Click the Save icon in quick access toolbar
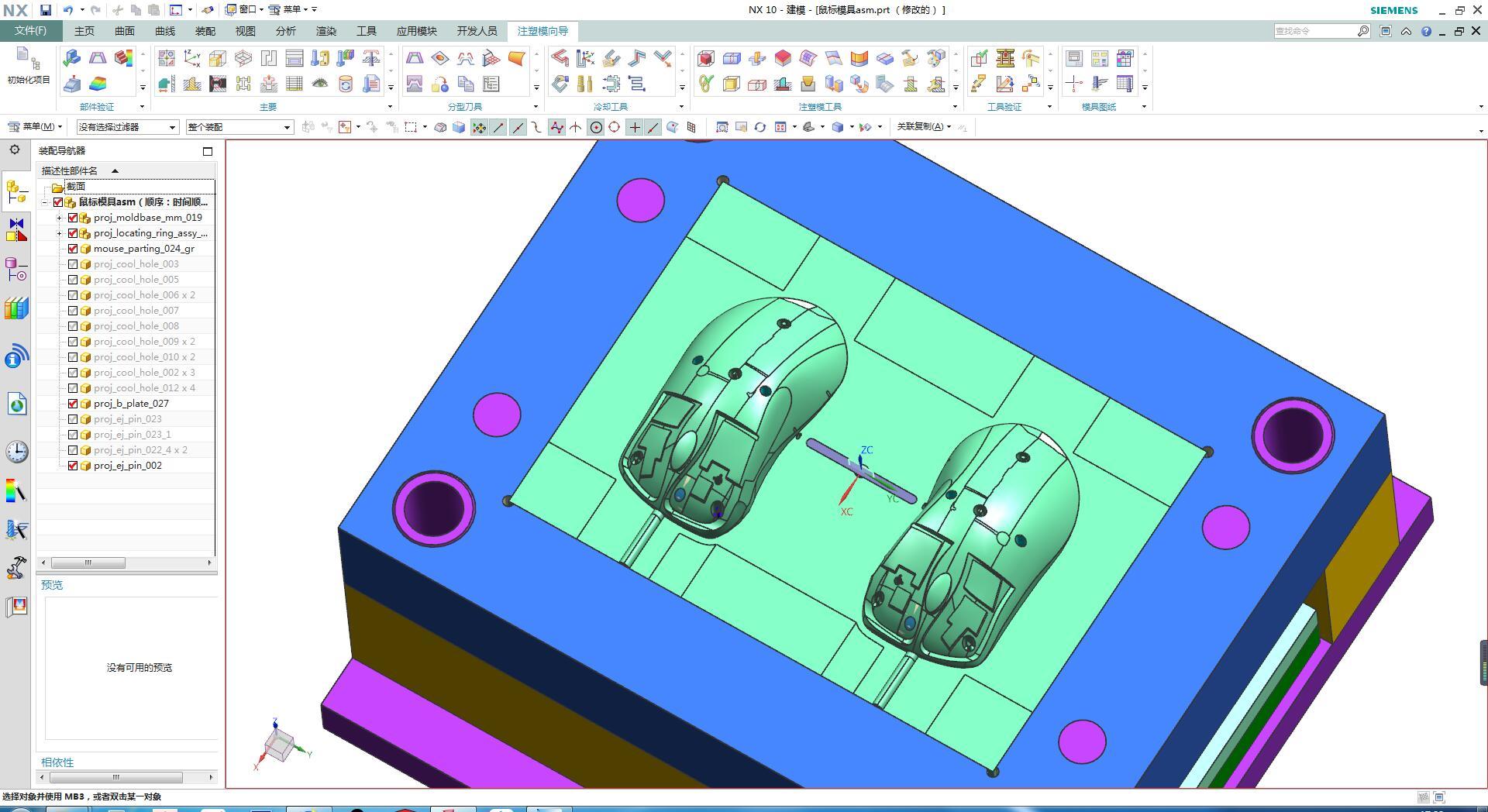The width and height of the screenshot is (1488, 812). coord(46,10)
